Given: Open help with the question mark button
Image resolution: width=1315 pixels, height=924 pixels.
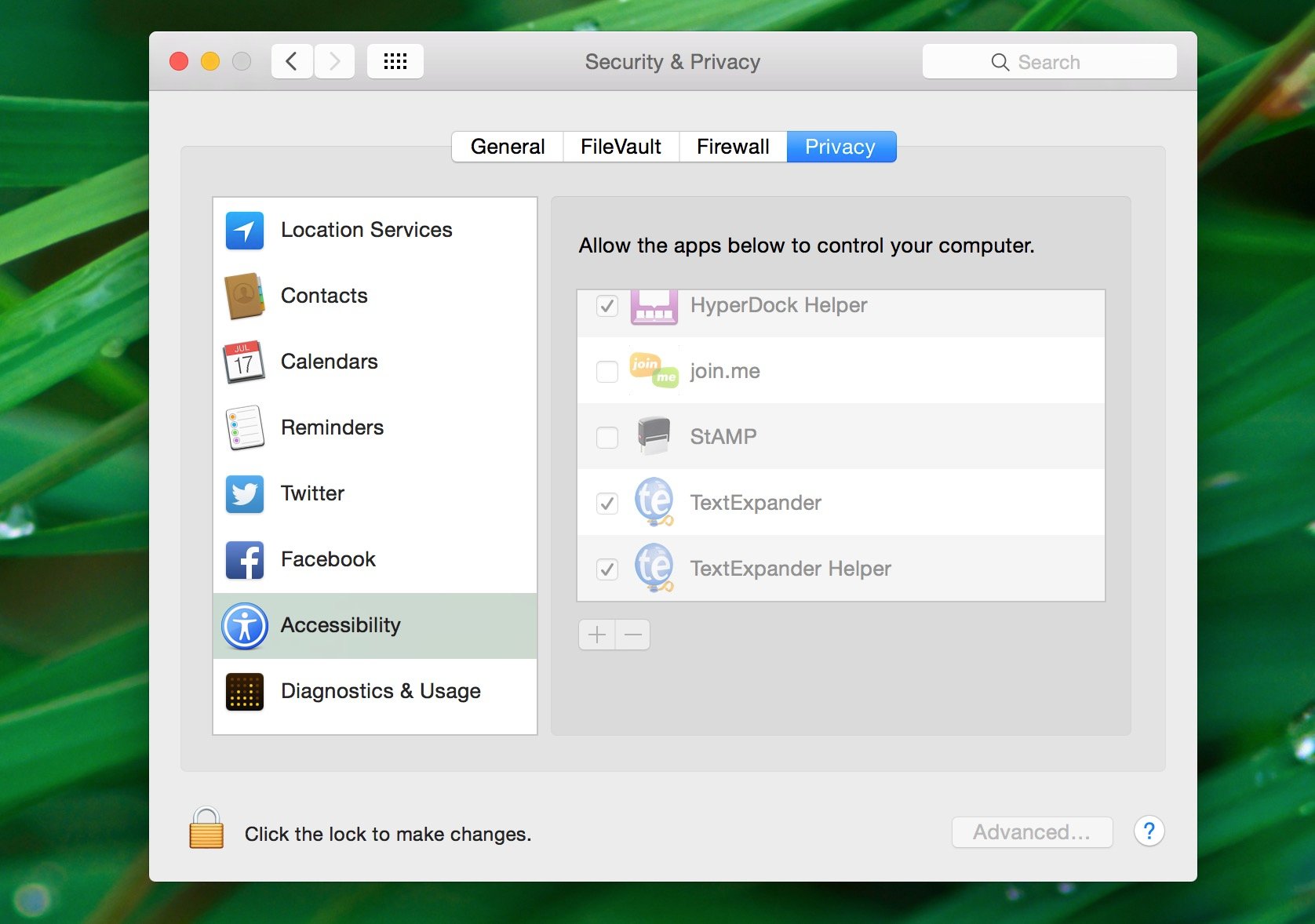Looking at the screenshot, I should [x=1149, y=831].
